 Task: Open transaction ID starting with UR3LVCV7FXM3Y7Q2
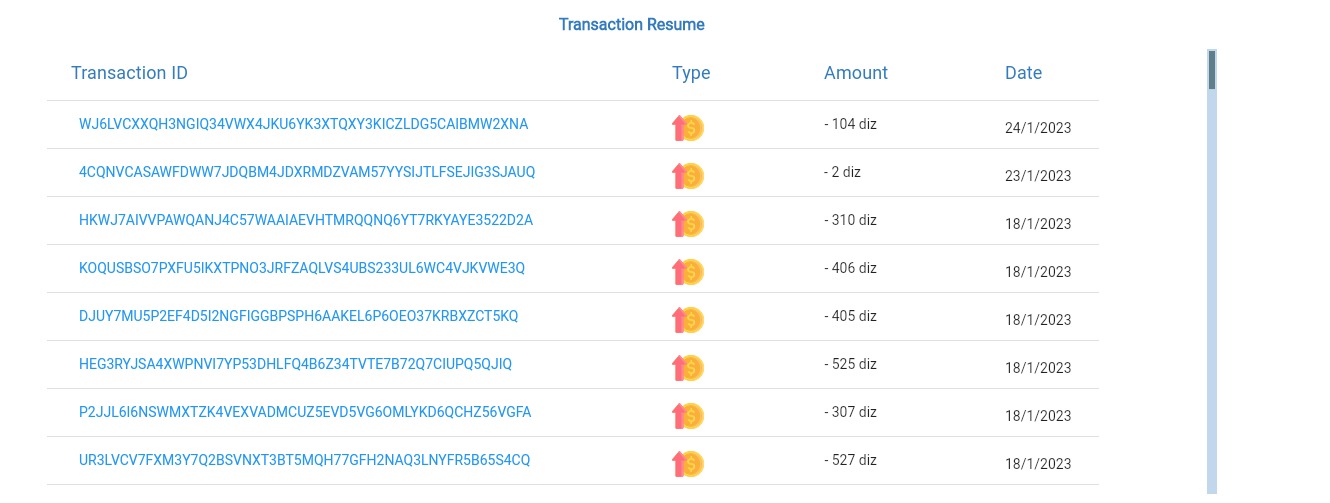(304, 460)
